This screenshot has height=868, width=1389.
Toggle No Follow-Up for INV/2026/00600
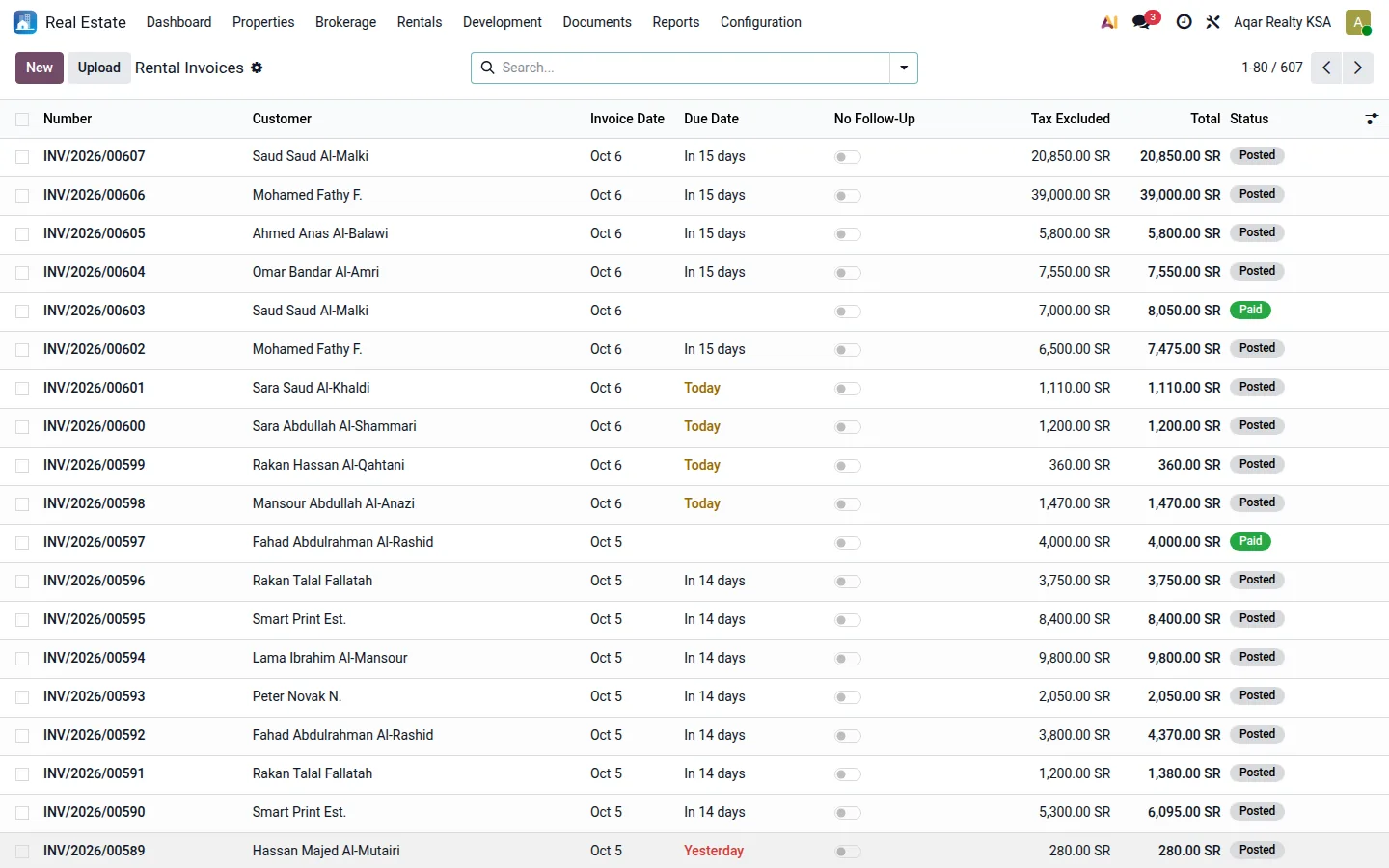click(x=847, y=427)
